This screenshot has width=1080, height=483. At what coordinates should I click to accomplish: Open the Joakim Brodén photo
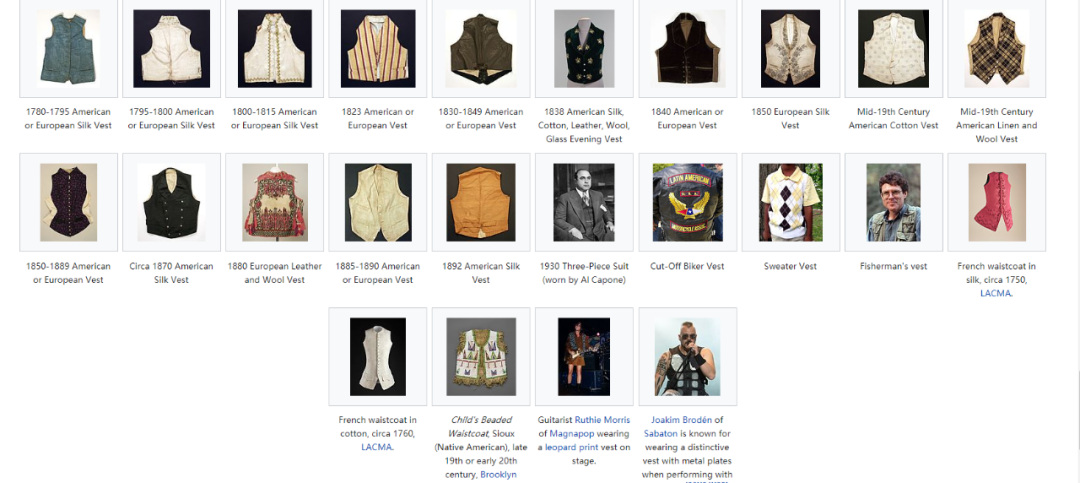687,356
